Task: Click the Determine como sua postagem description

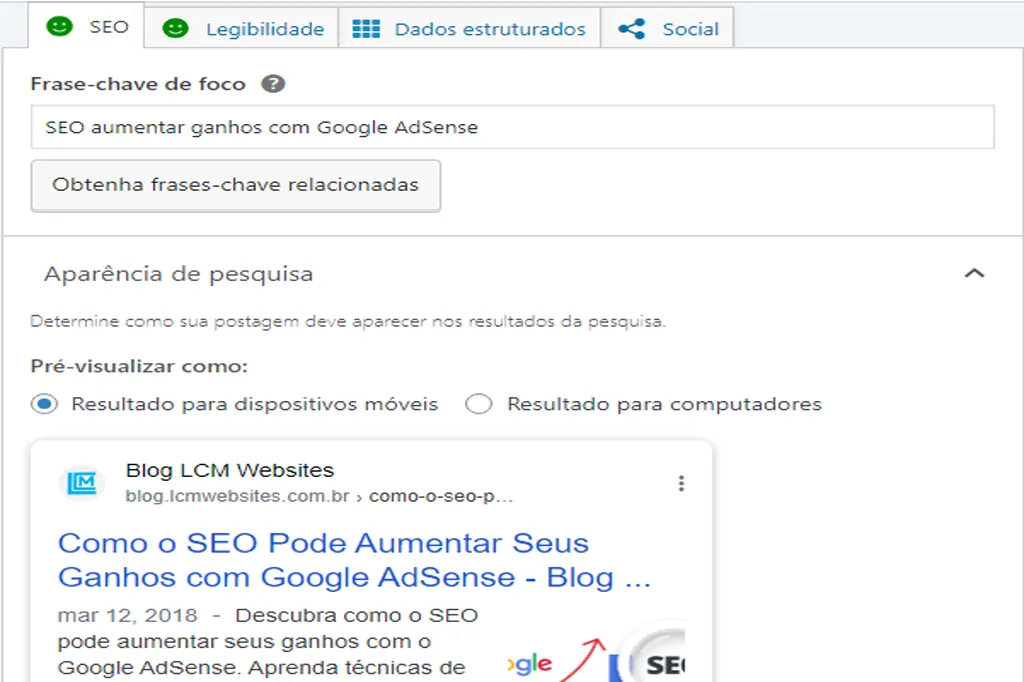Action: coord(348,321)
